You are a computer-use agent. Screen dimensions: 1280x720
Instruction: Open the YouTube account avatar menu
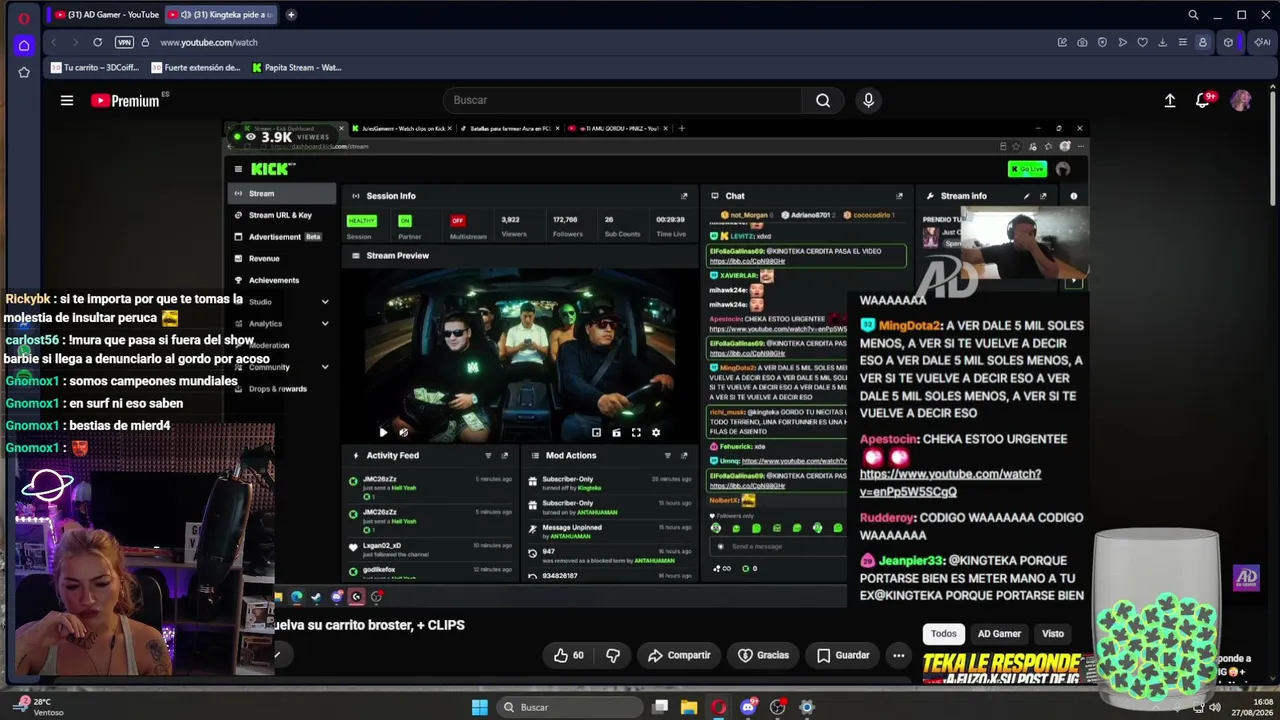point(1241,100)
